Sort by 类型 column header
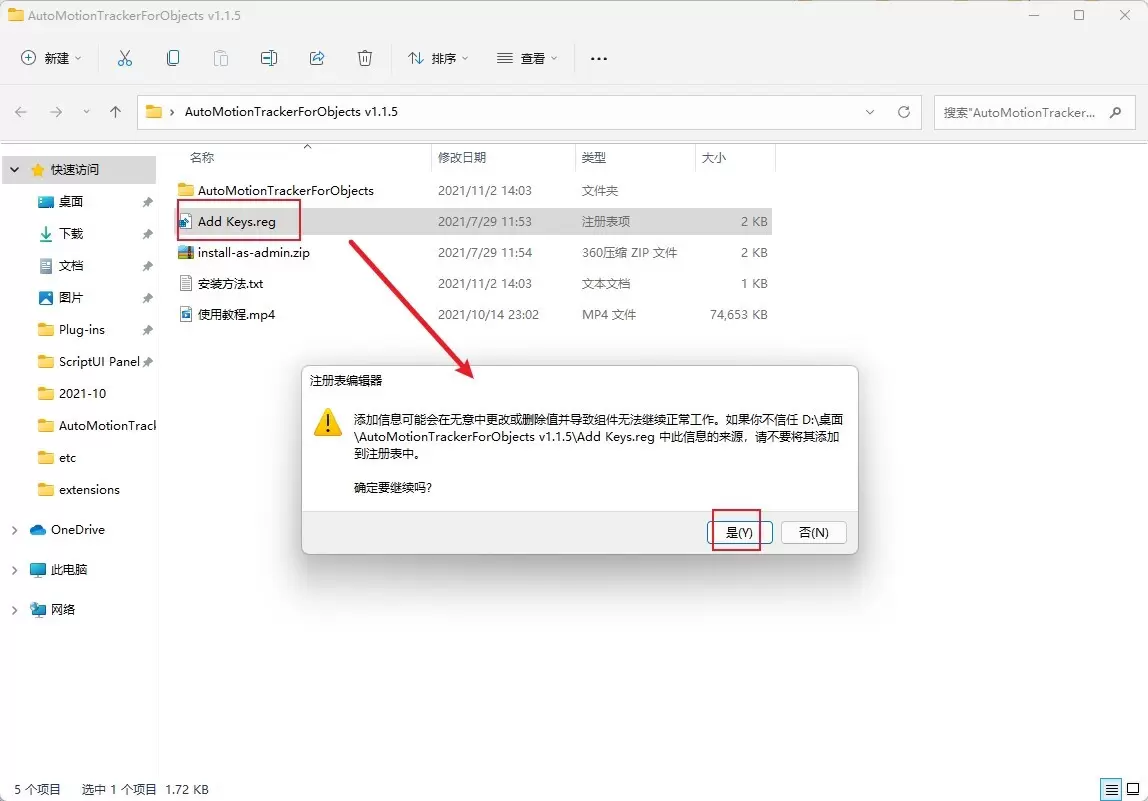 (x=594, y=157)
